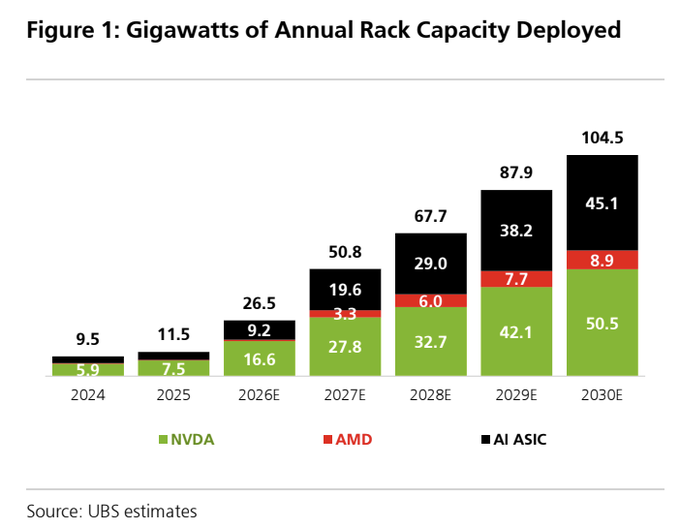Click the black AI ASIC segment of the 2025 bar
The width and height of the screenshot is (680, 529).
pyautogui.click(x=173, y=356)
